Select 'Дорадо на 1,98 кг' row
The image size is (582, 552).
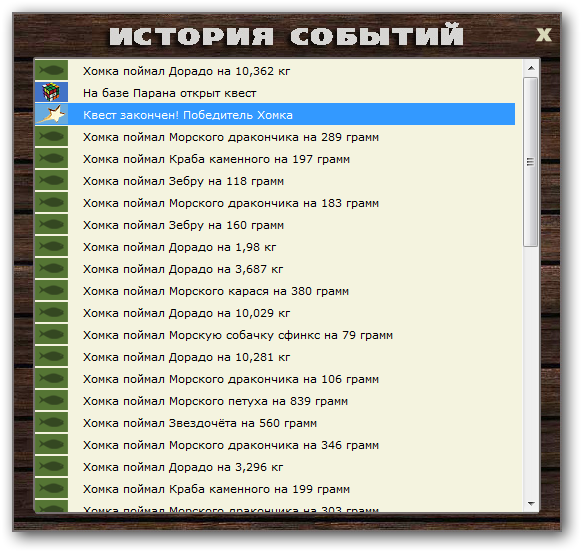click(275, 246)
